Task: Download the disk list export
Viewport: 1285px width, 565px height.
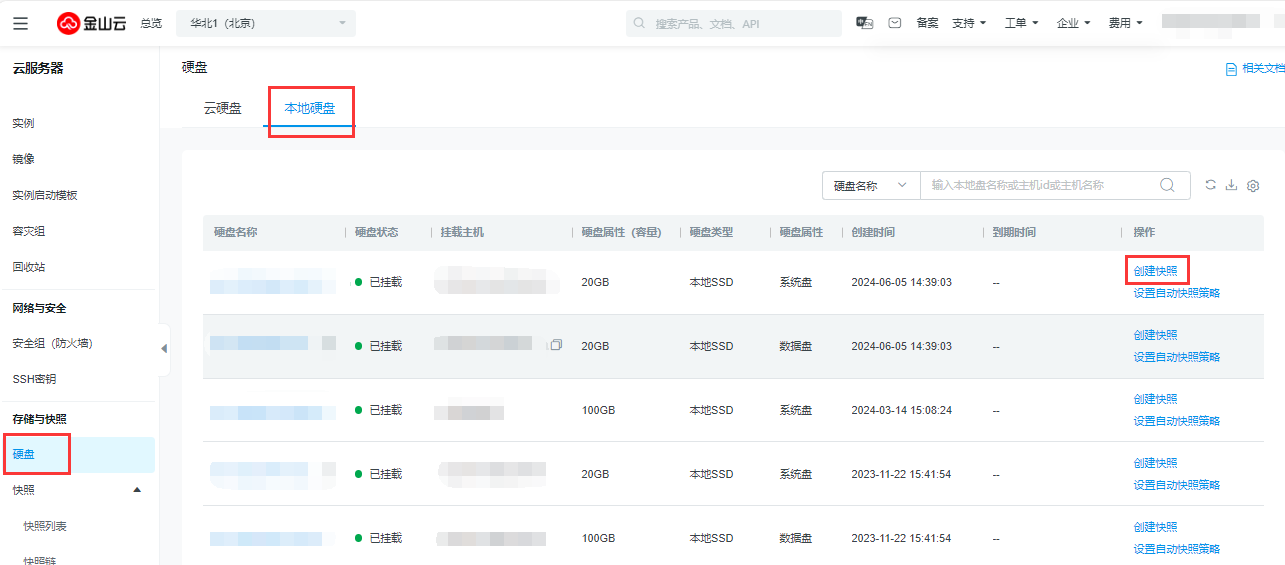Action: click(1231, 185)
